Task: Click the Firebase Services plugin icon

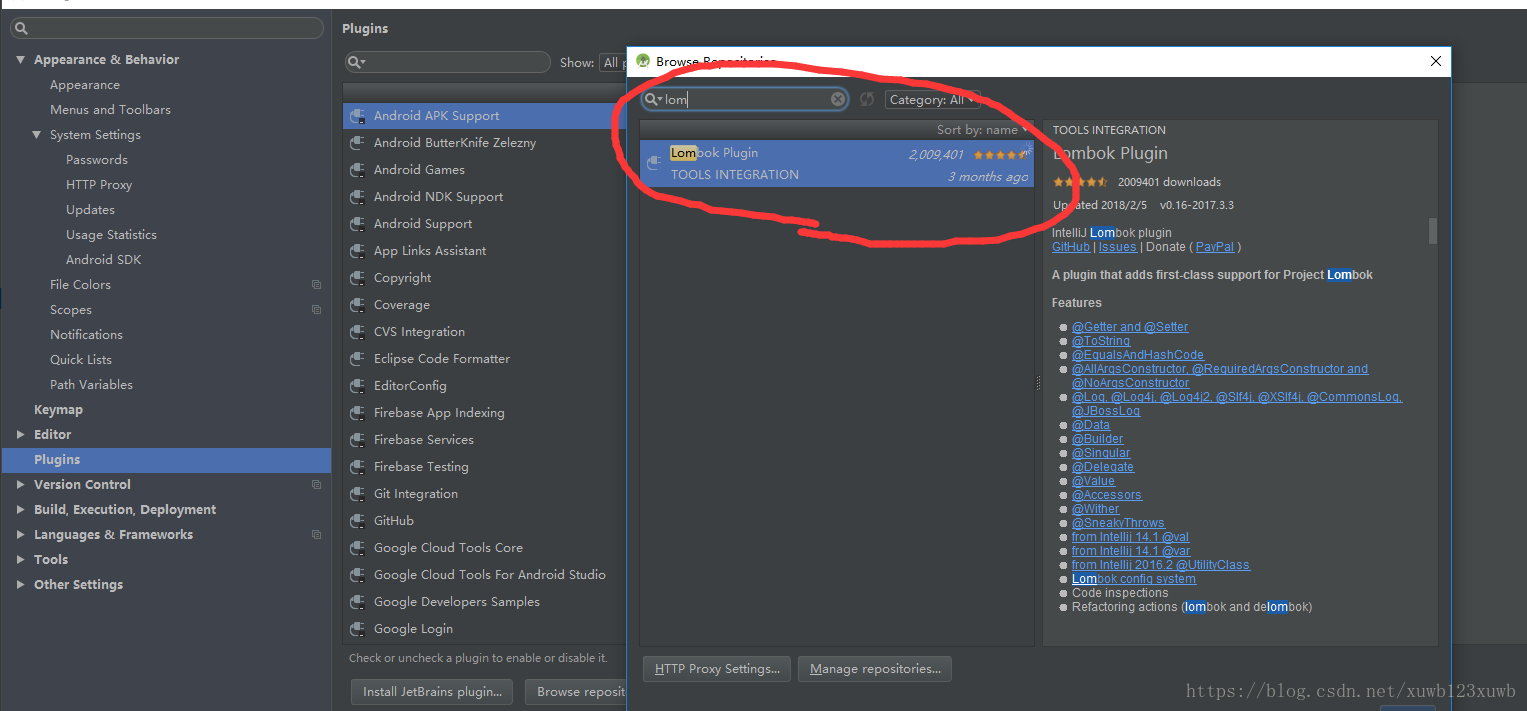Action: pyautogui.click(x=357, y=440)
